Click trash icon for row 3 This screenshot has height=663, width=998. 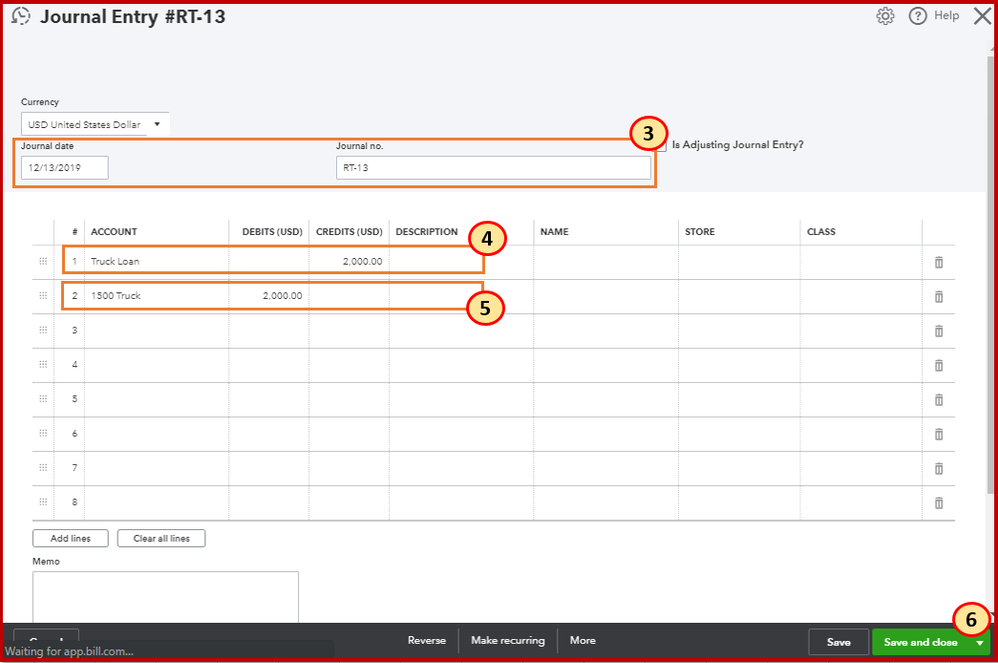(x=938, y=331)
